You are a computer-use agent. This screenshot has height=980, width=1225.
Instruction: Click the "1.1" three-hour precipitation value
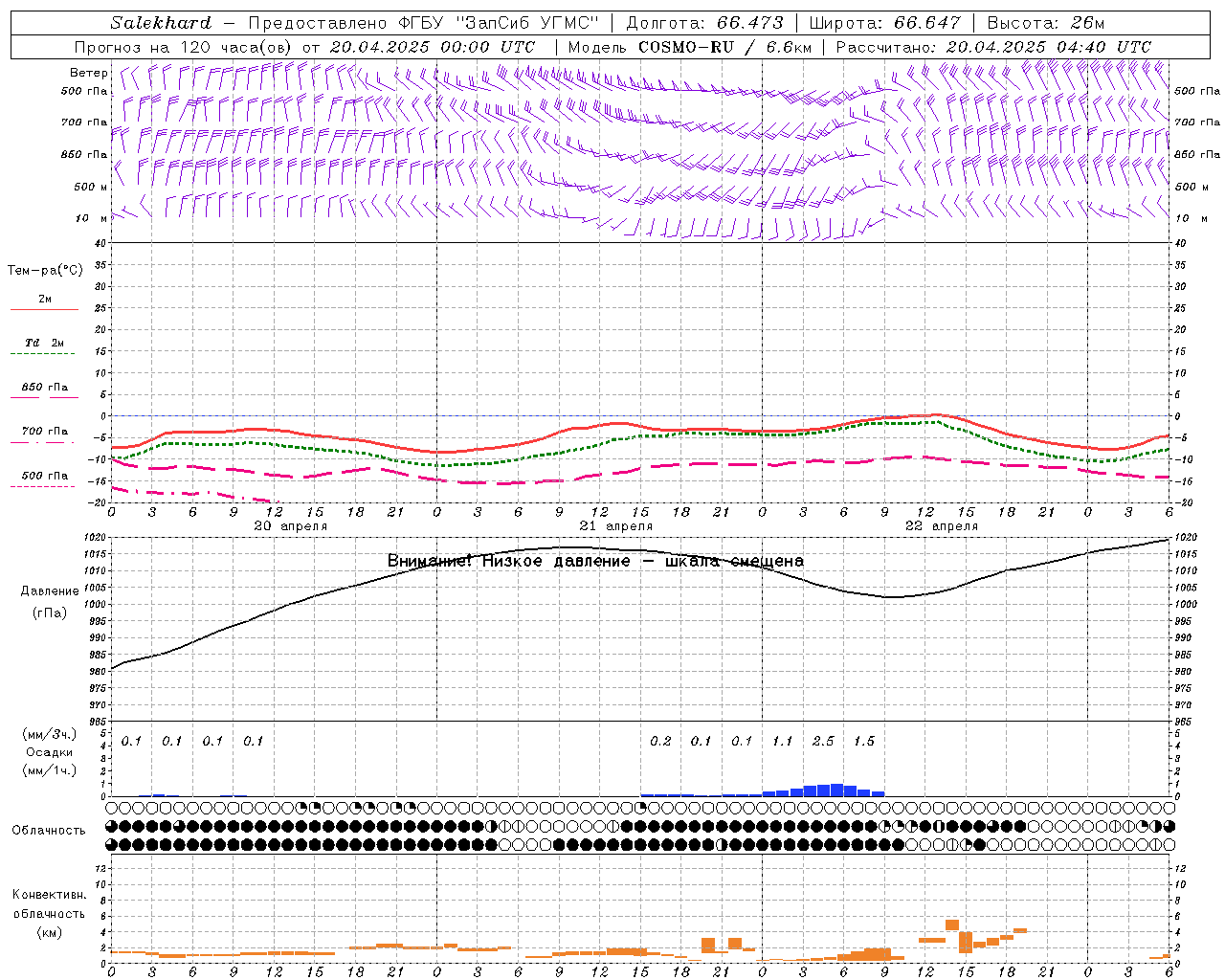[x=783, y=742]
